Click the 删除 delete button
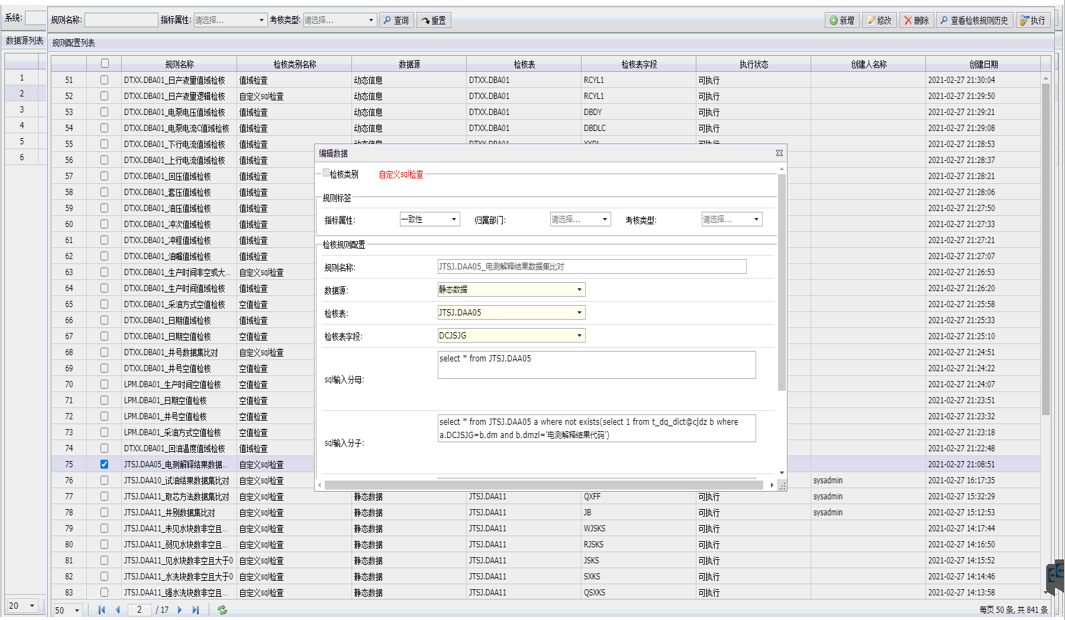The image size is (1065, 620). tap(916, 20)
